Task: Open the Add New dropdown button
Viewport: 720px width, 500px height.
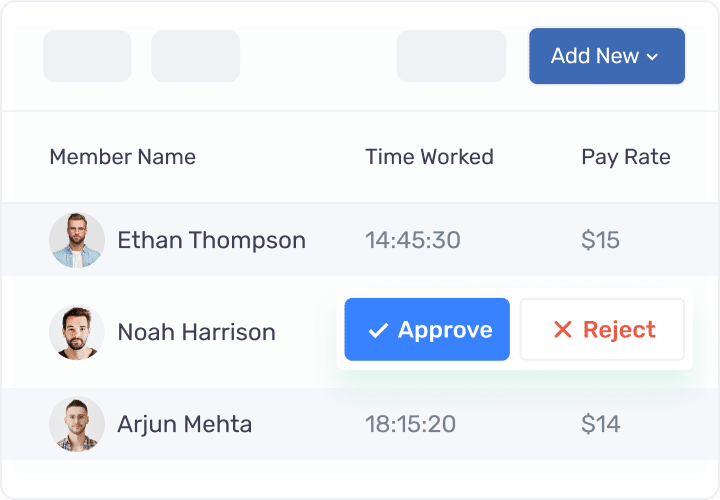Action: point(607,56)
